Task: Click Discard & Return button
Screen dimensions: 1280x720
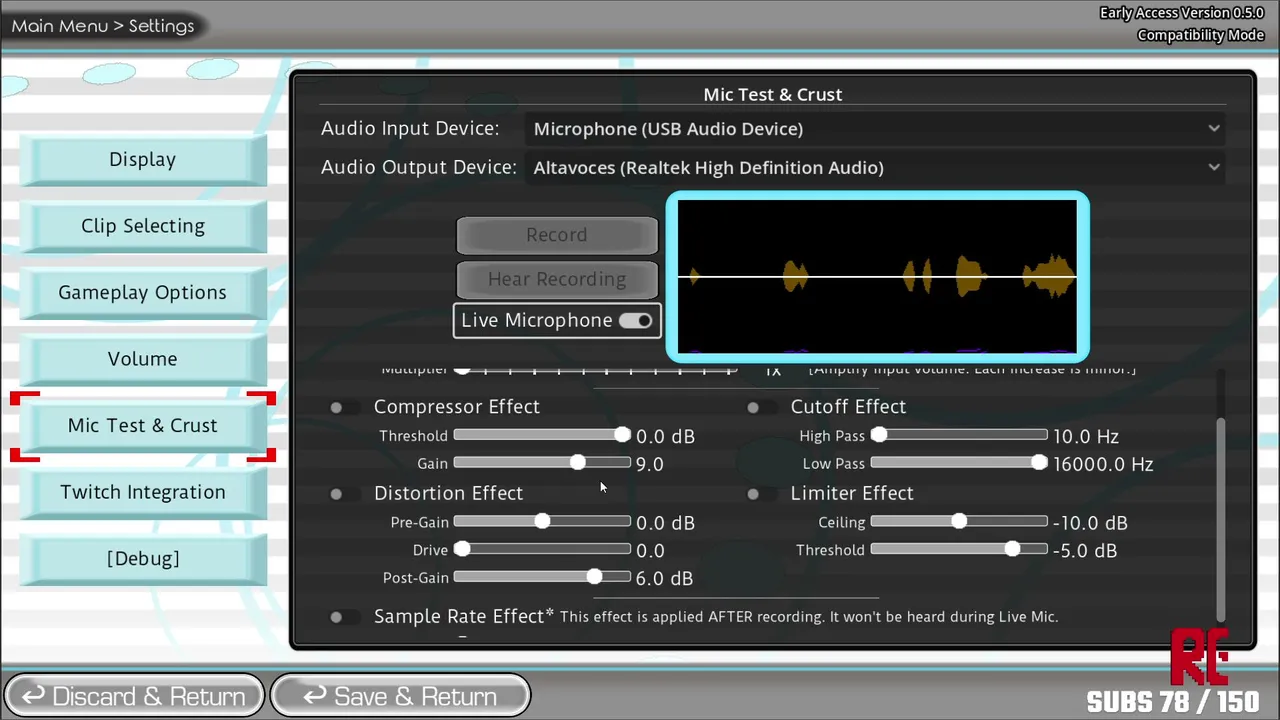Action: [x=134, y=696]
